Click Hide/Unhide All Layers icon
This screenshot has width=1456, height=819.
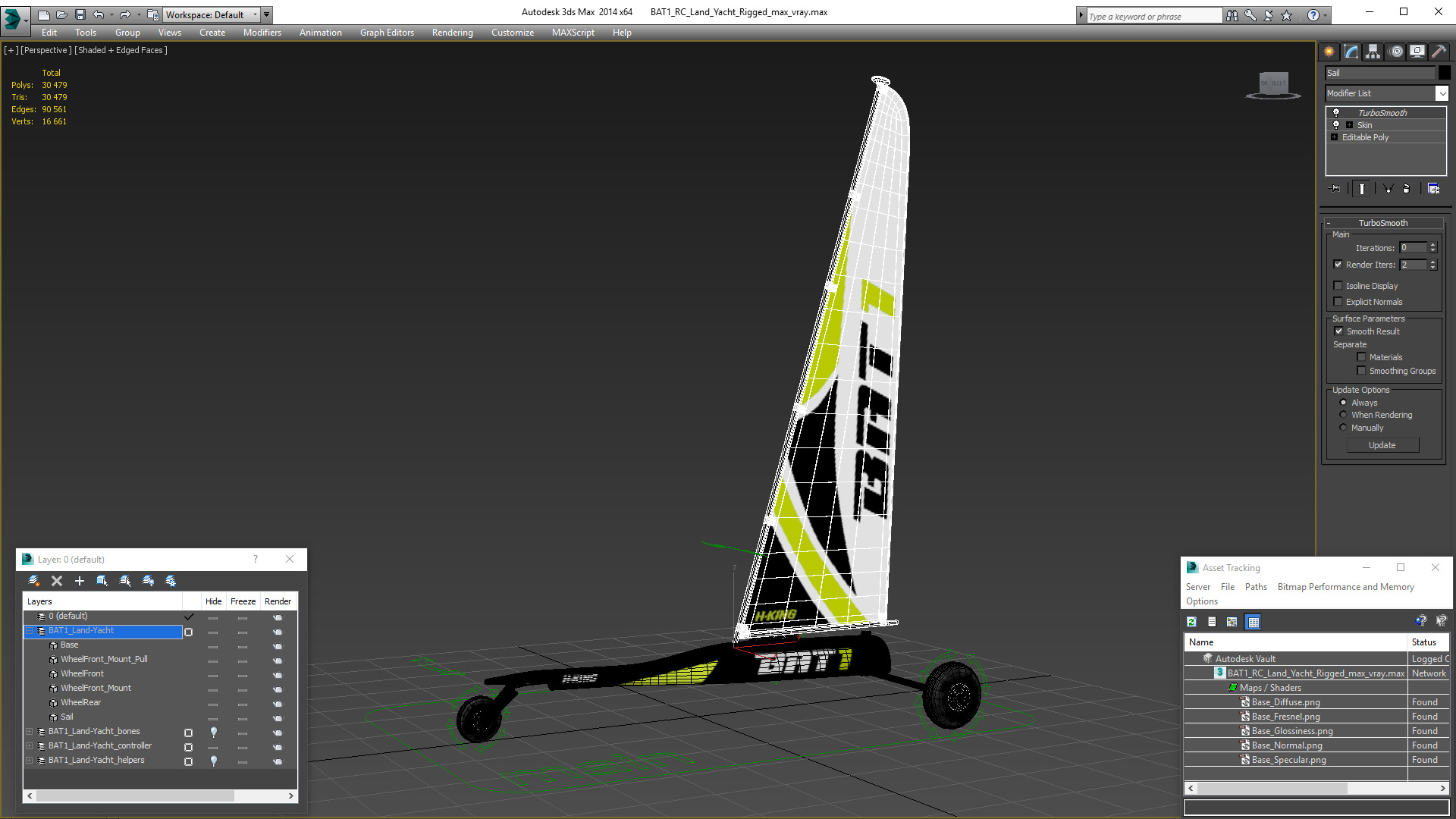[148, 581]
